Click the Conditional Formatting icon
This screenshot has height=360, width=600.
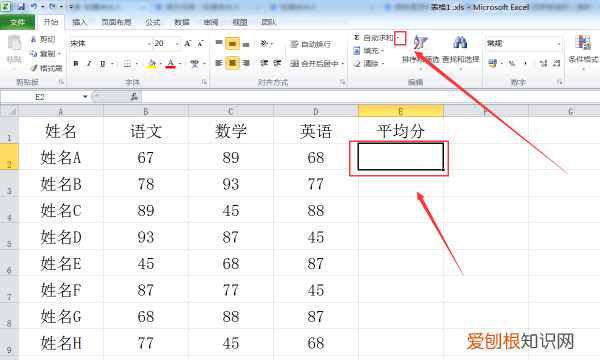[583, 42]
